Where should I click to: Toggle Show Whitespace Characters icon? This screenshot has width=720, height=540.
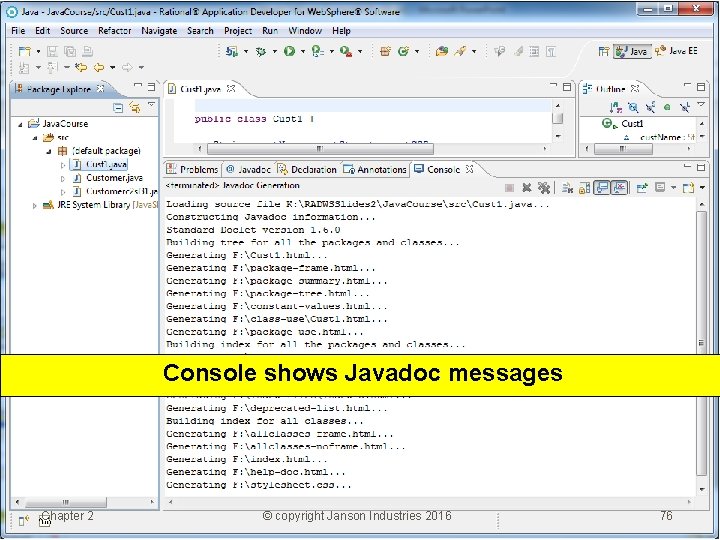(x=551, y=51)
